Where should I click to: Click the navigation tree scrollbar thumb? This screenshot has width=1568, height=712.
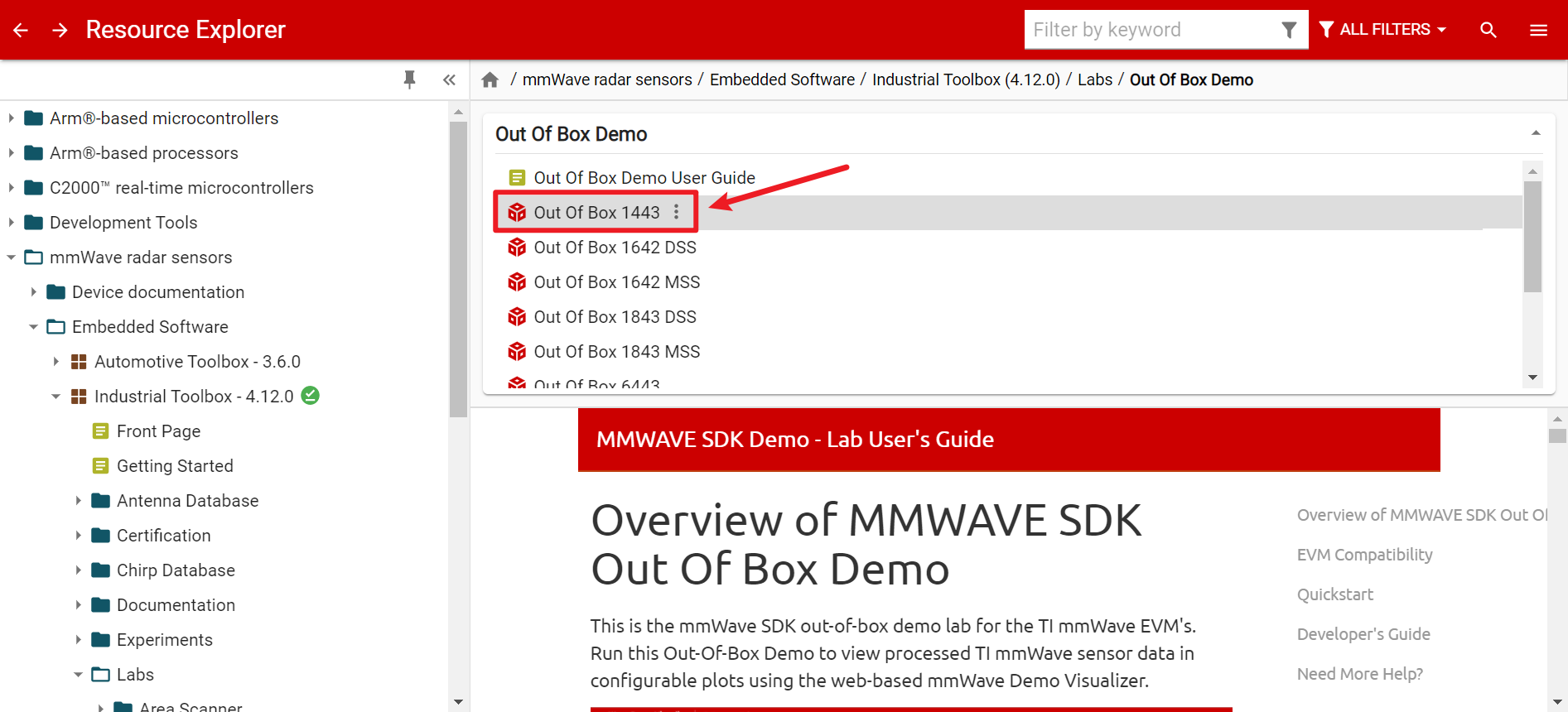[458, 269]
